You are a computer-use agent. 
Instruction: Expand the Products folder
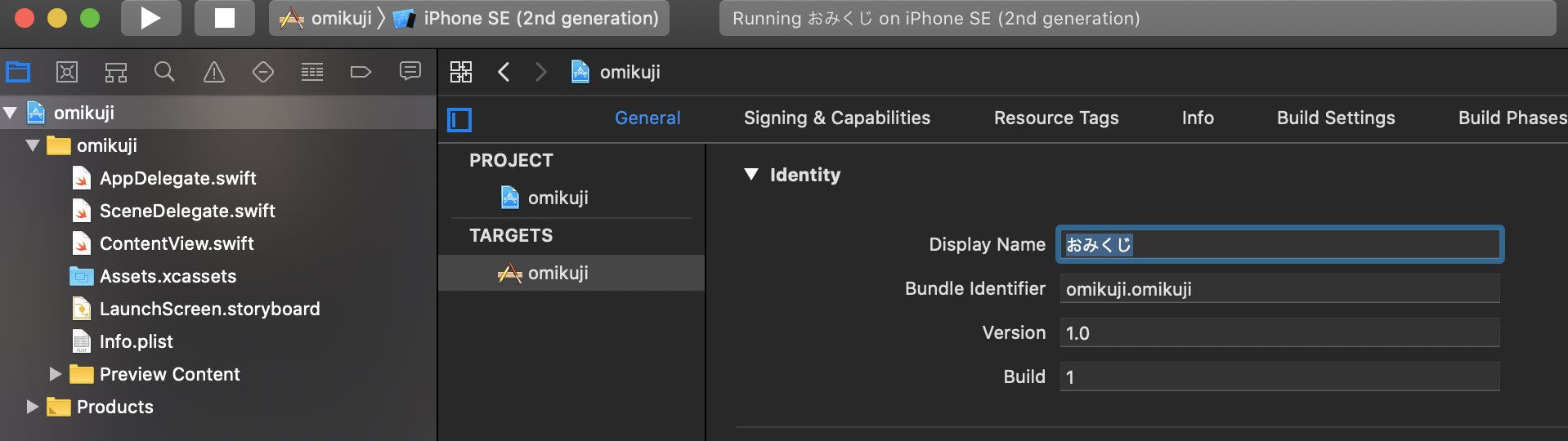pos(32,407)
